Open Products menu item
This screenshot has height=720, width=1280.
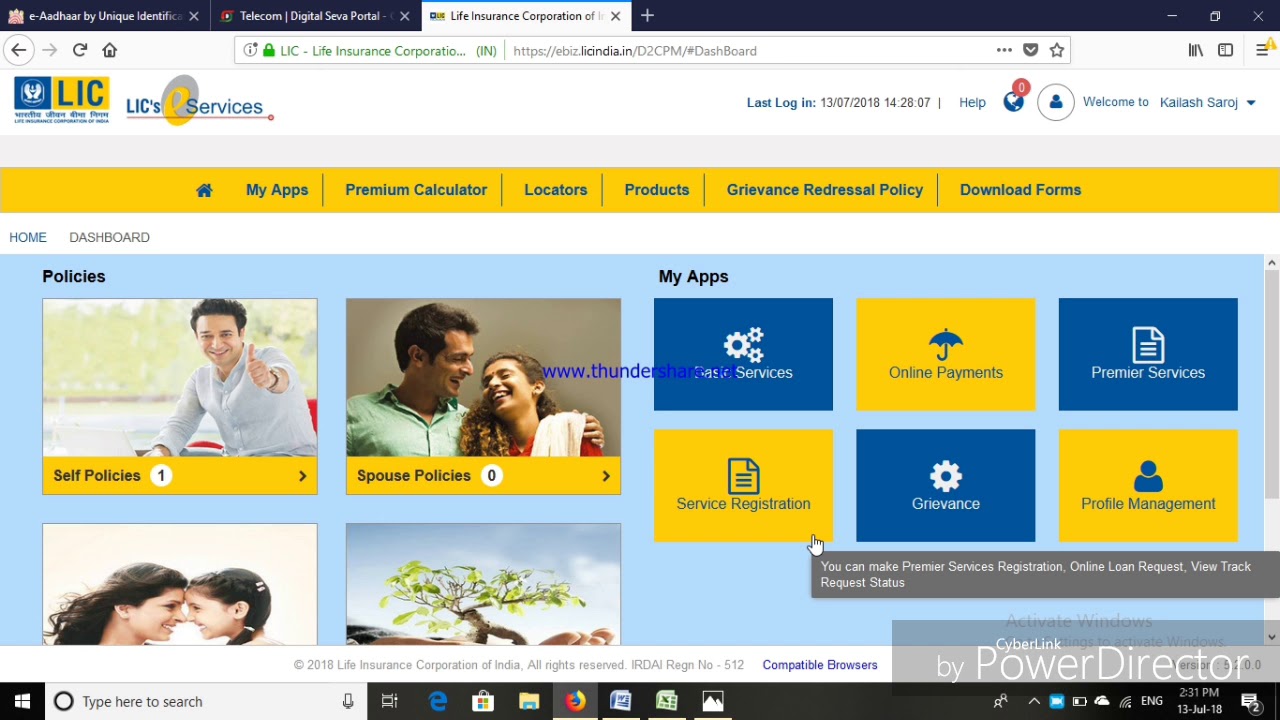pyautogui.click(x=657, y=190)
